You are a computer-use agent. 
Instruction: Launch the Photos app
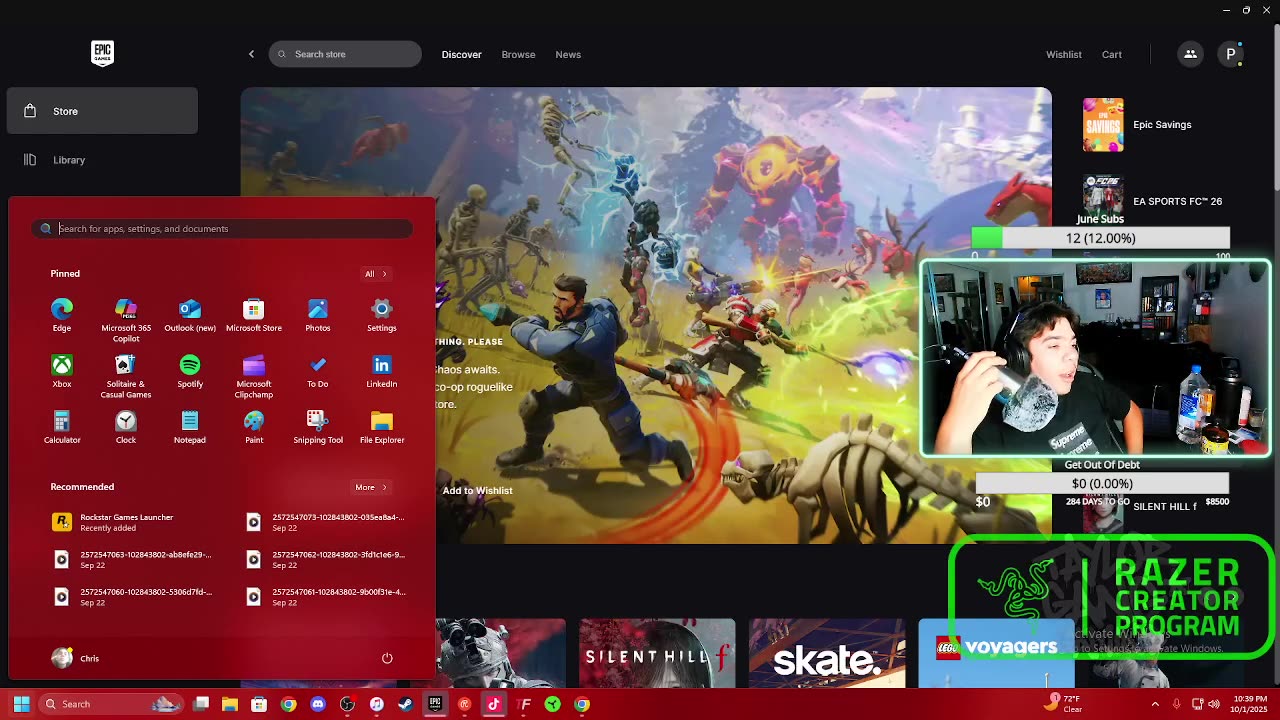[318, 314]
